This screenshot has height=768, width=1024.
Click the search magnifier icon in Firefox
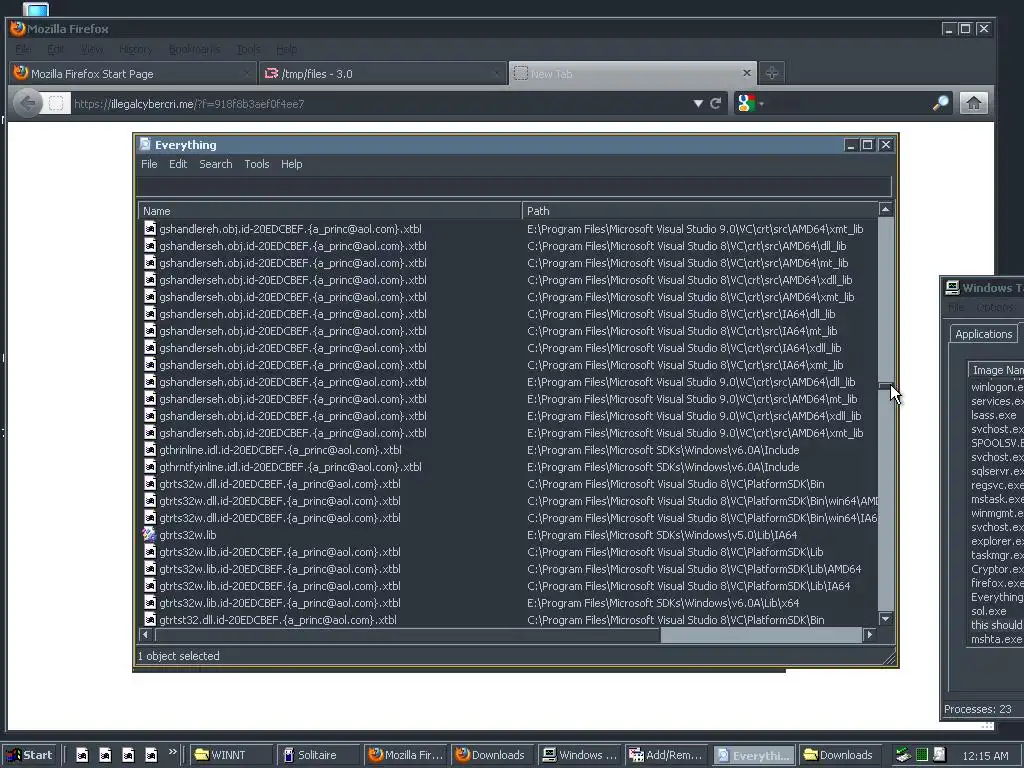coord(940,103)
